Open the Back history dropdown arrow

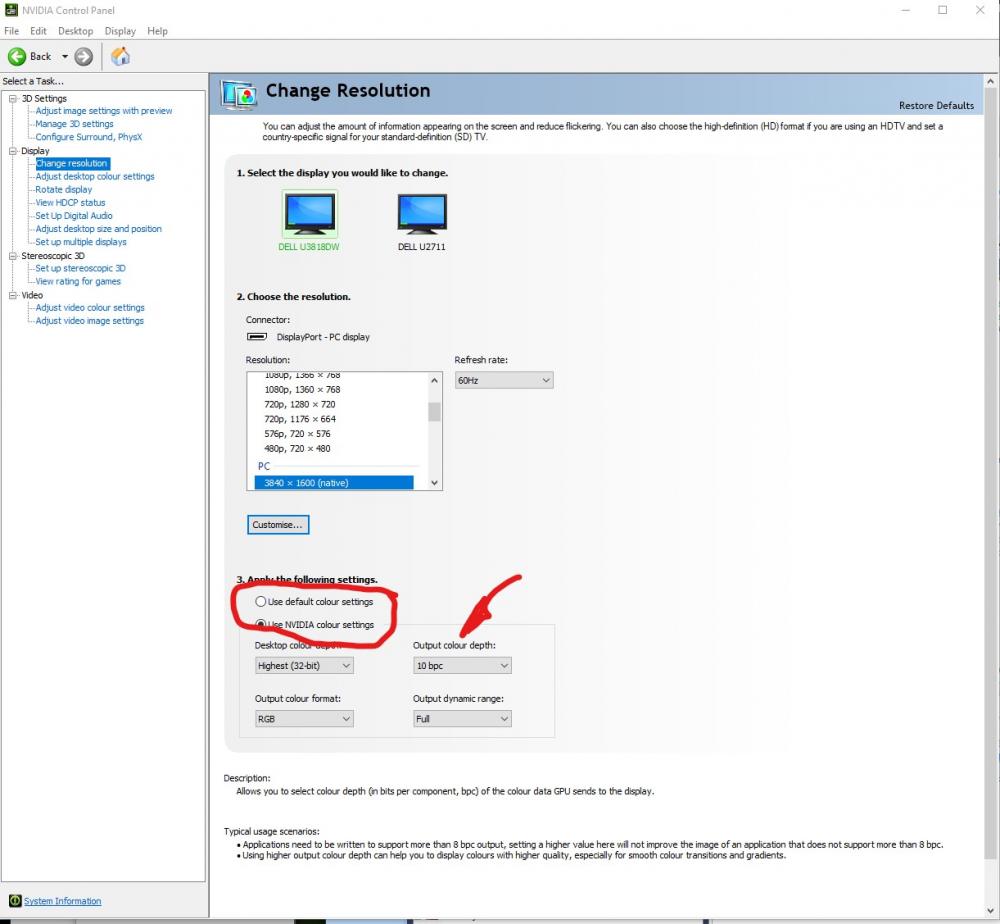[x=64, y=57]
